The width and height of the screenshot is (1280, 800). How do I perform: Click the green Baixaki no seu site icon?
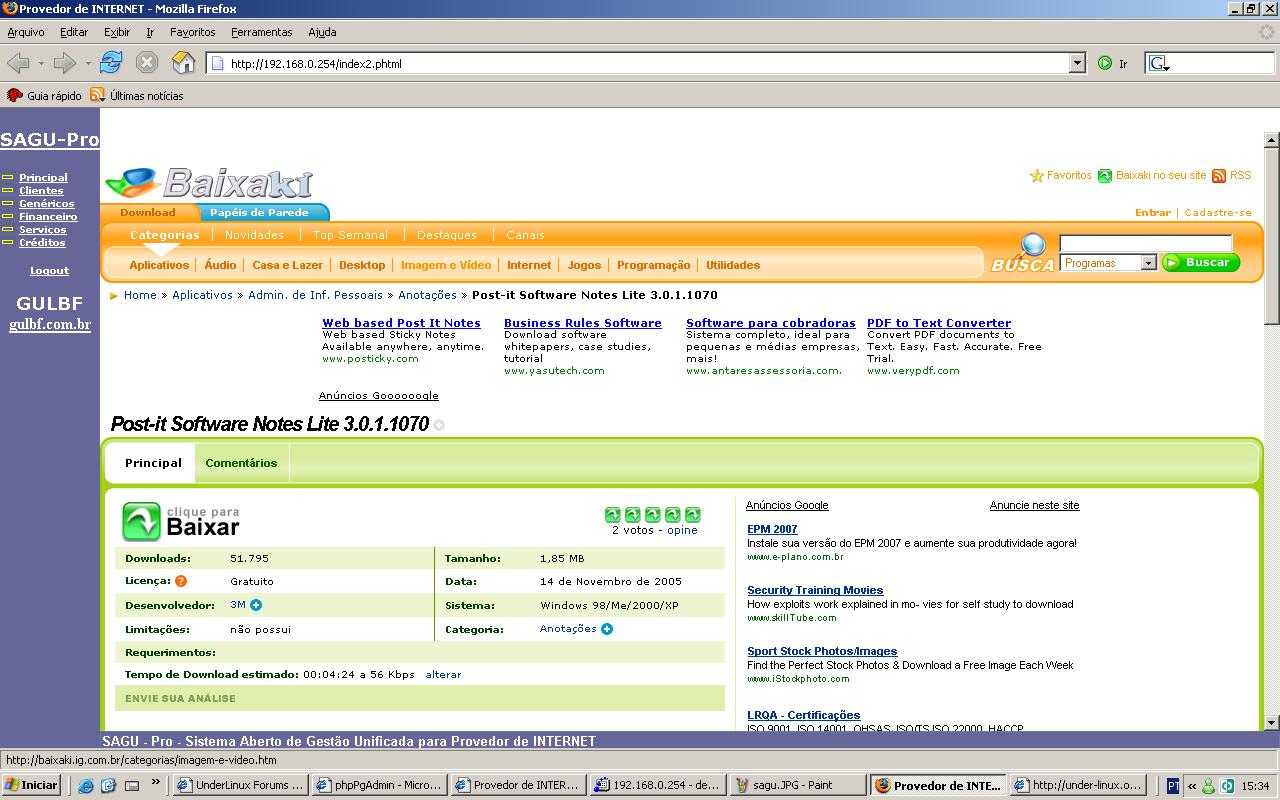(x=1105, y=176)
